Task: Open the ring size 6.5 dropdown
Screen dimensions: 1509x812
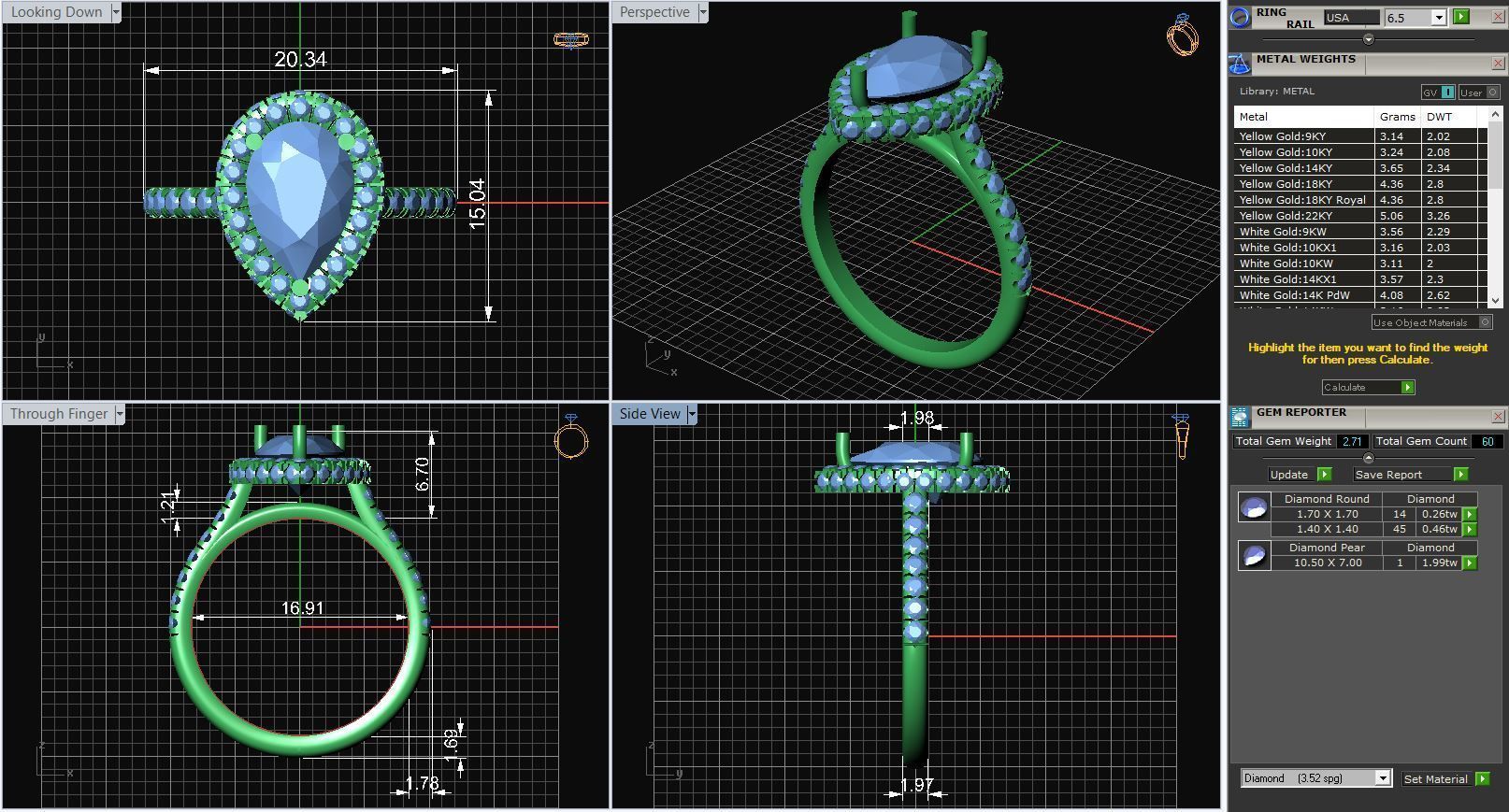Action: pyautogui.click(x=1439, y=18)
